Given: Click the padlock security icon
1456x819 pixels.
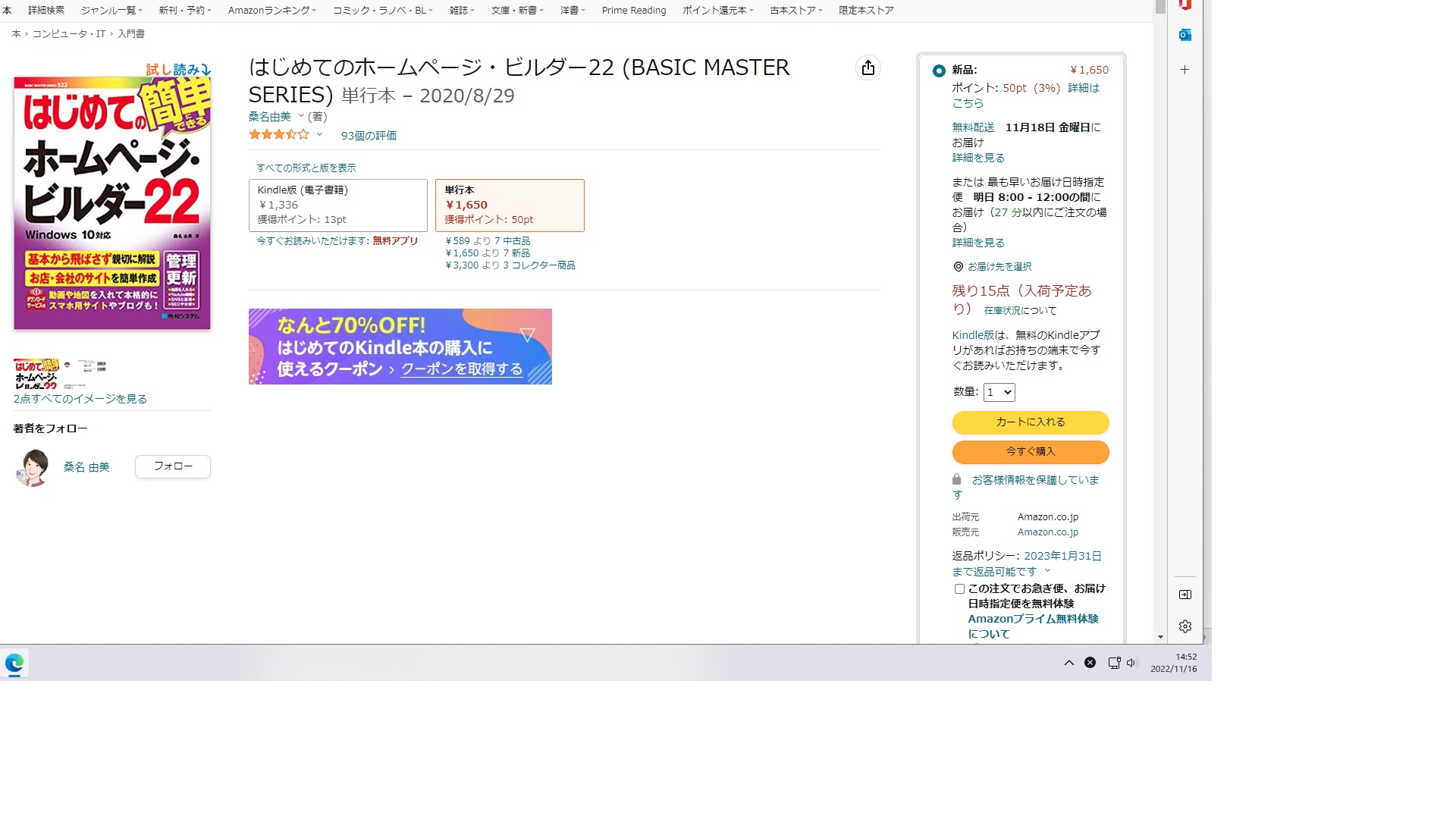Looking at the screenshot, I should point(956,479).
